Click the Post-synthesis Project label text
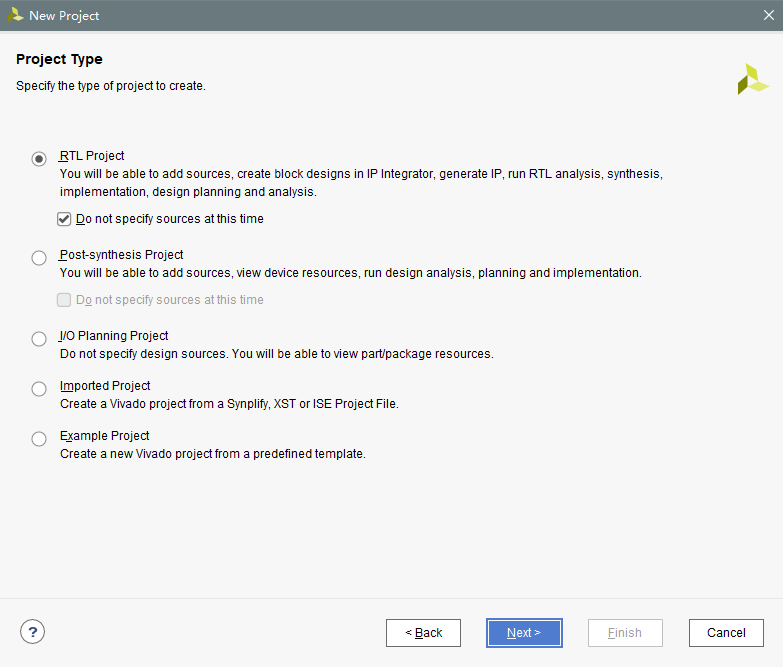Image resolution: width=783 pixels, height=667 pixels. [121, 255]
